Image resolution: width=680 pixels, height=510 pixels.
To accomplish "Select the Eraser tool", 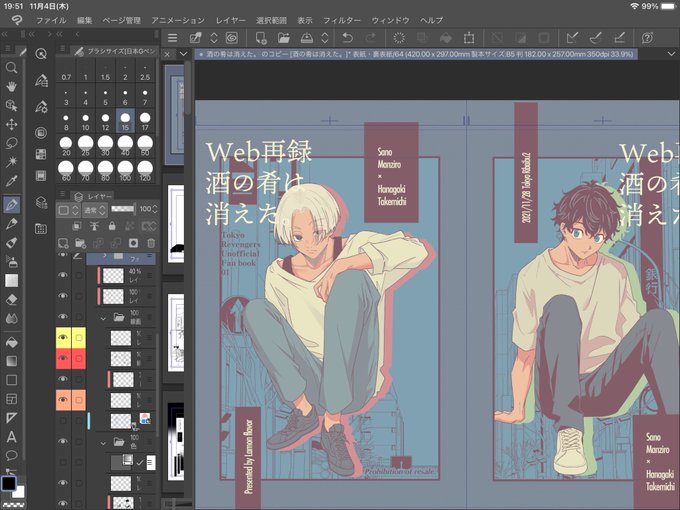I will click(x=11, y=299).
